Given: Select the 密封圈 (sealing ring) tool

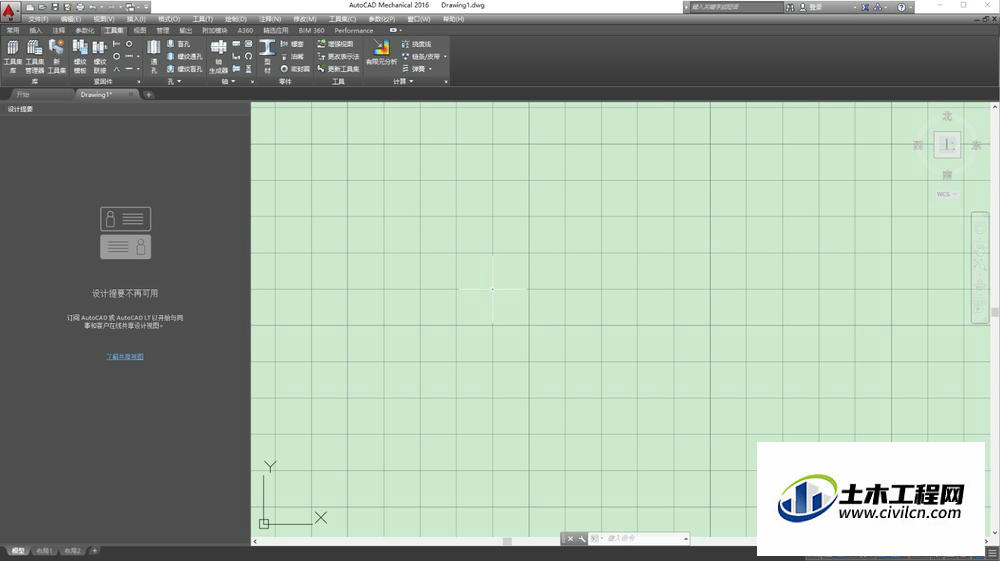Looking at the screenshot, I should 295,69.
